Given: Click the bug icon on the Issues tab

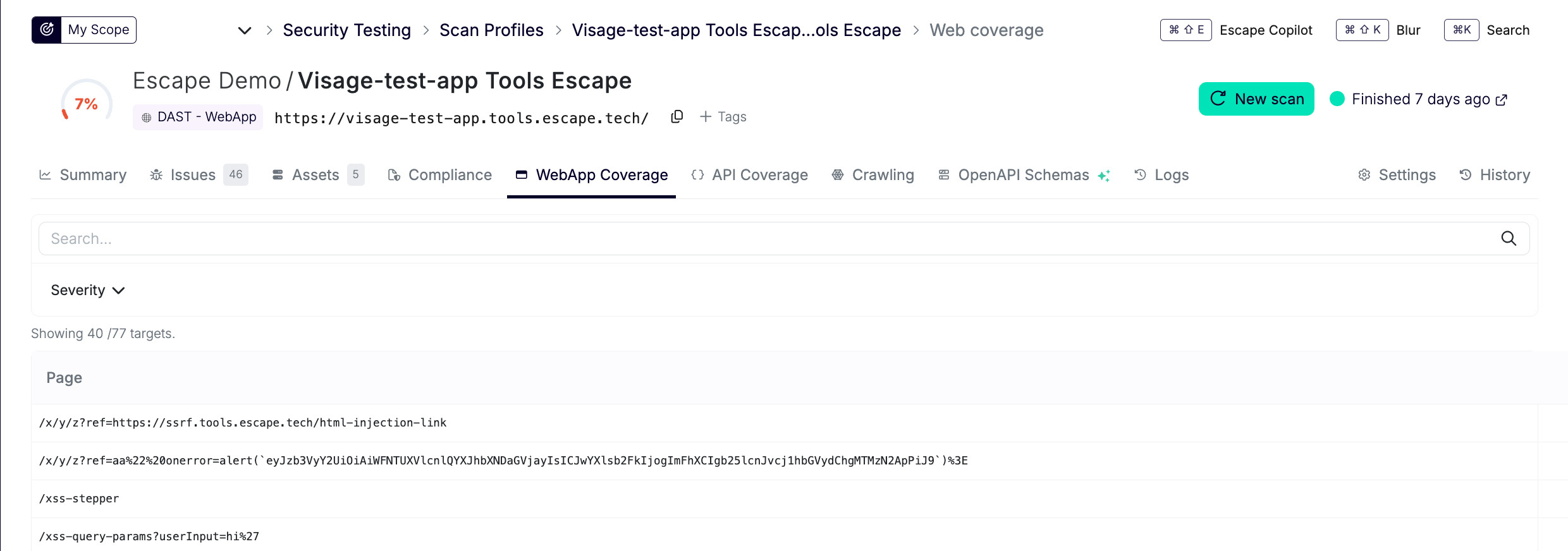Looking at the screenshot, I should 156,175.
